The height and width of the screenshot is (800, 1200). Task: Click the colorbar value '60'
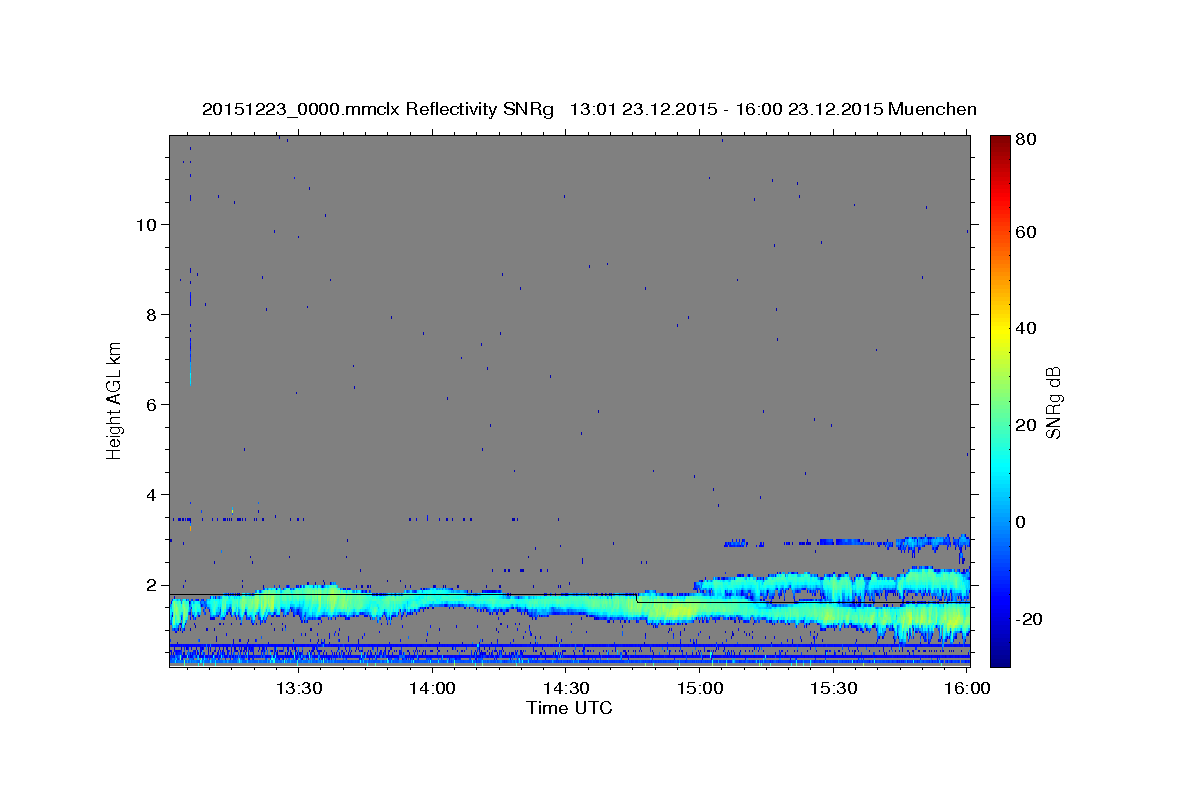pyautogui.click(x=1025, y=232)
